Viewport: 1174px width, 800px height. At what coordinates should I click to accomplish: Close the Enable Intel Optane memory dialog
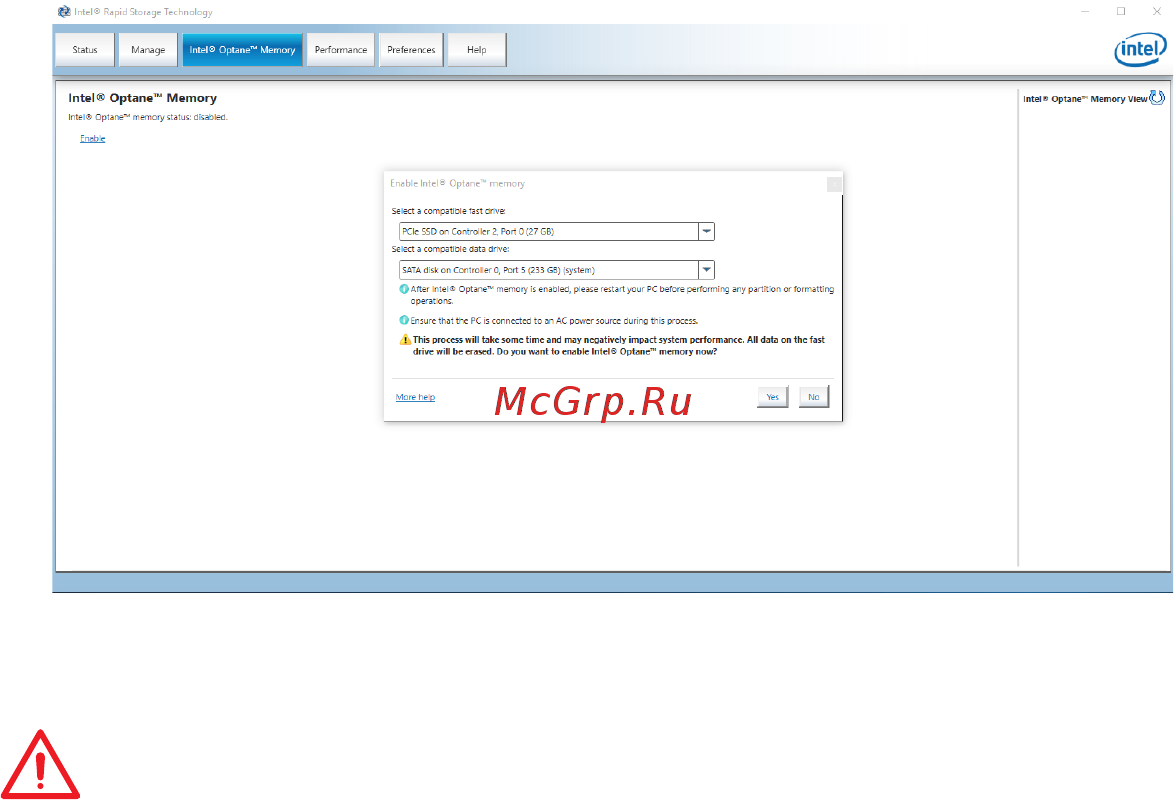(834, 184)
